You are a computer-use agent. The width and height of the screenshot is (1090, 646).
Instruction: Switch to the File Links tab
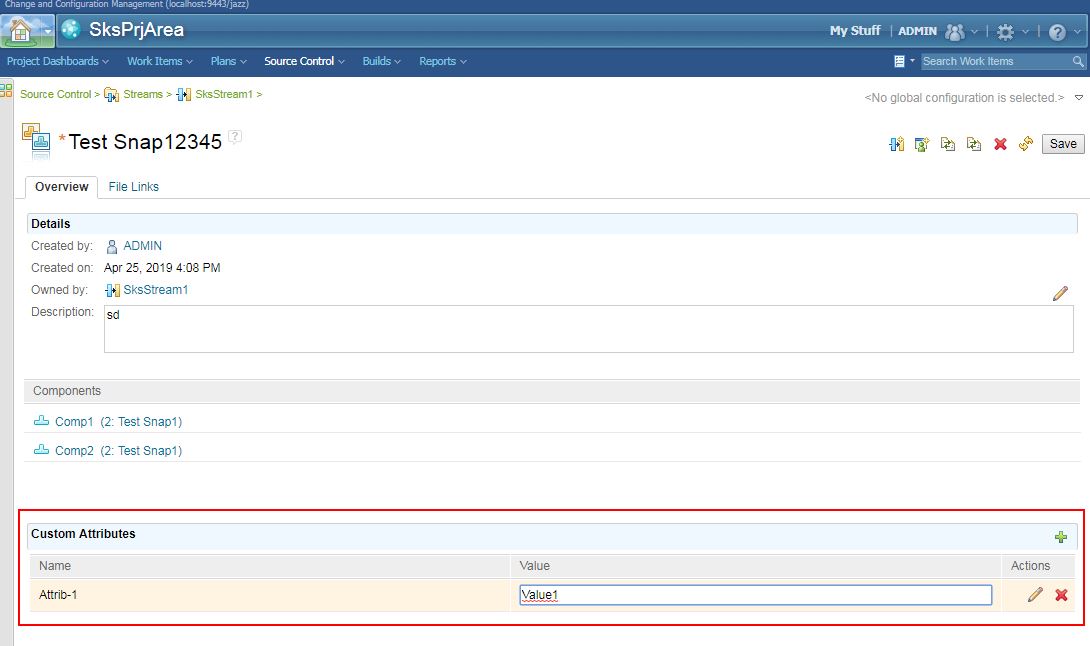coord(133,186)
